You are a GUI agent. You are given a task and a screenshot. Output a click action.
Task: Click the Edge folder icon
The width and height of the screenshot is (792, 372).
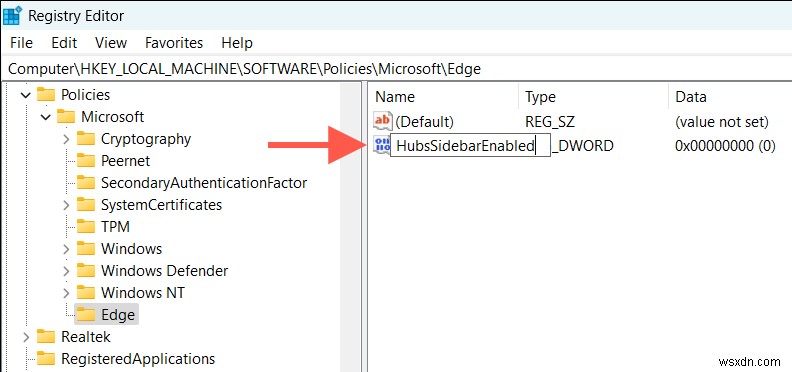pyautogui.click(x=86, y=314)
